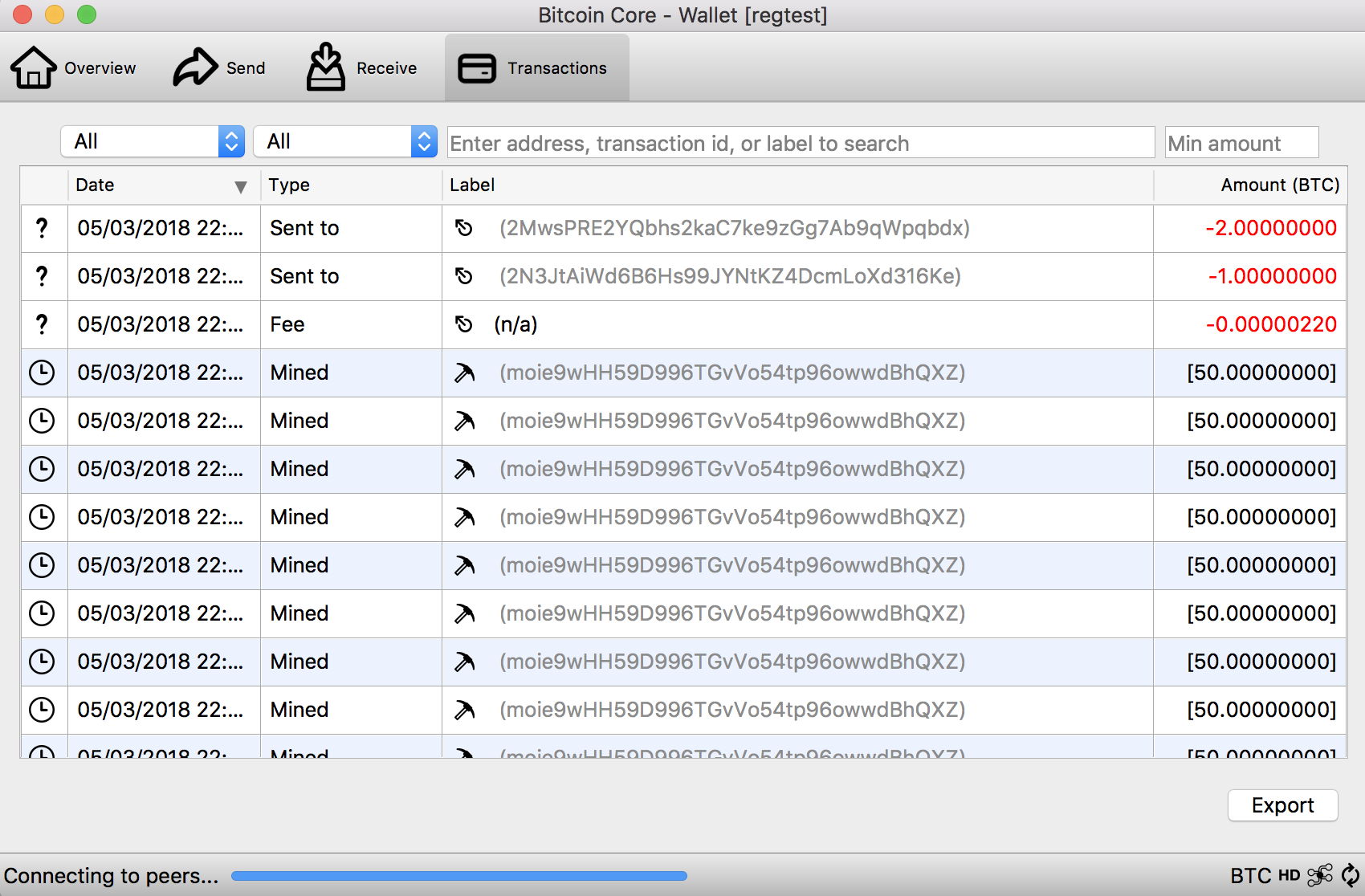Sort by the Amount (BTC) column header
1365x896 pixels.
tap(1250, 185)
